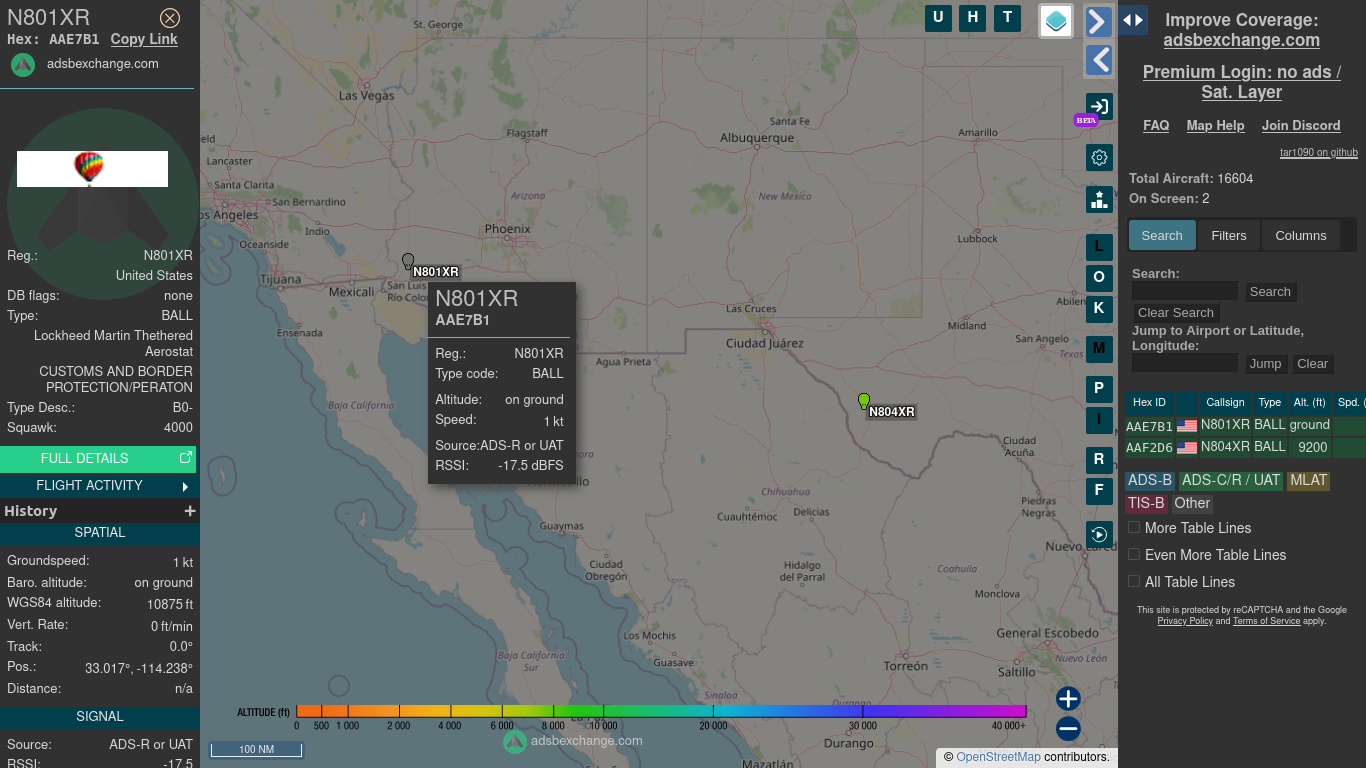Switch to the Columns tab
The width and height of the screenshot is (1366, 768).
tap(1301, 235)
